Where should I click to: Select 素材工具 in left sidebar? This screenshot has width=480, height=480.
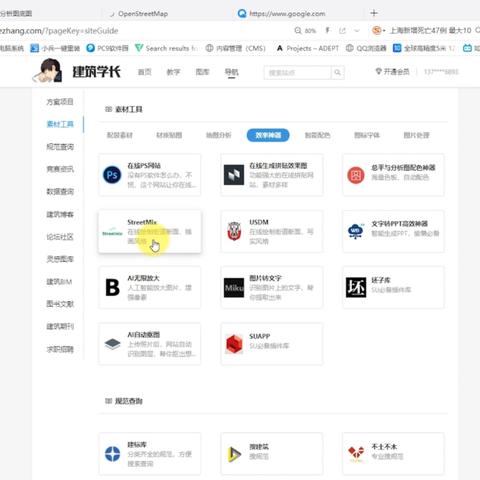click(x=60, y=124)
